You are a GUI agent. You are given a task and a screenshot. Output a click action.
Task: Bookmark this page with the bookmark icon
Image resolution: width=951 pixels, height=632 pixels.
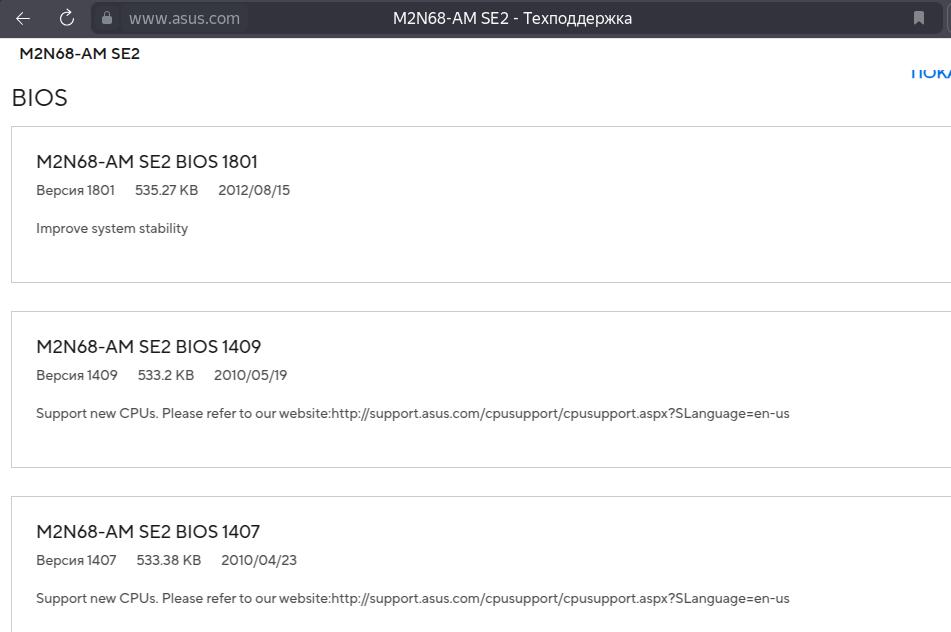(919, 18)
